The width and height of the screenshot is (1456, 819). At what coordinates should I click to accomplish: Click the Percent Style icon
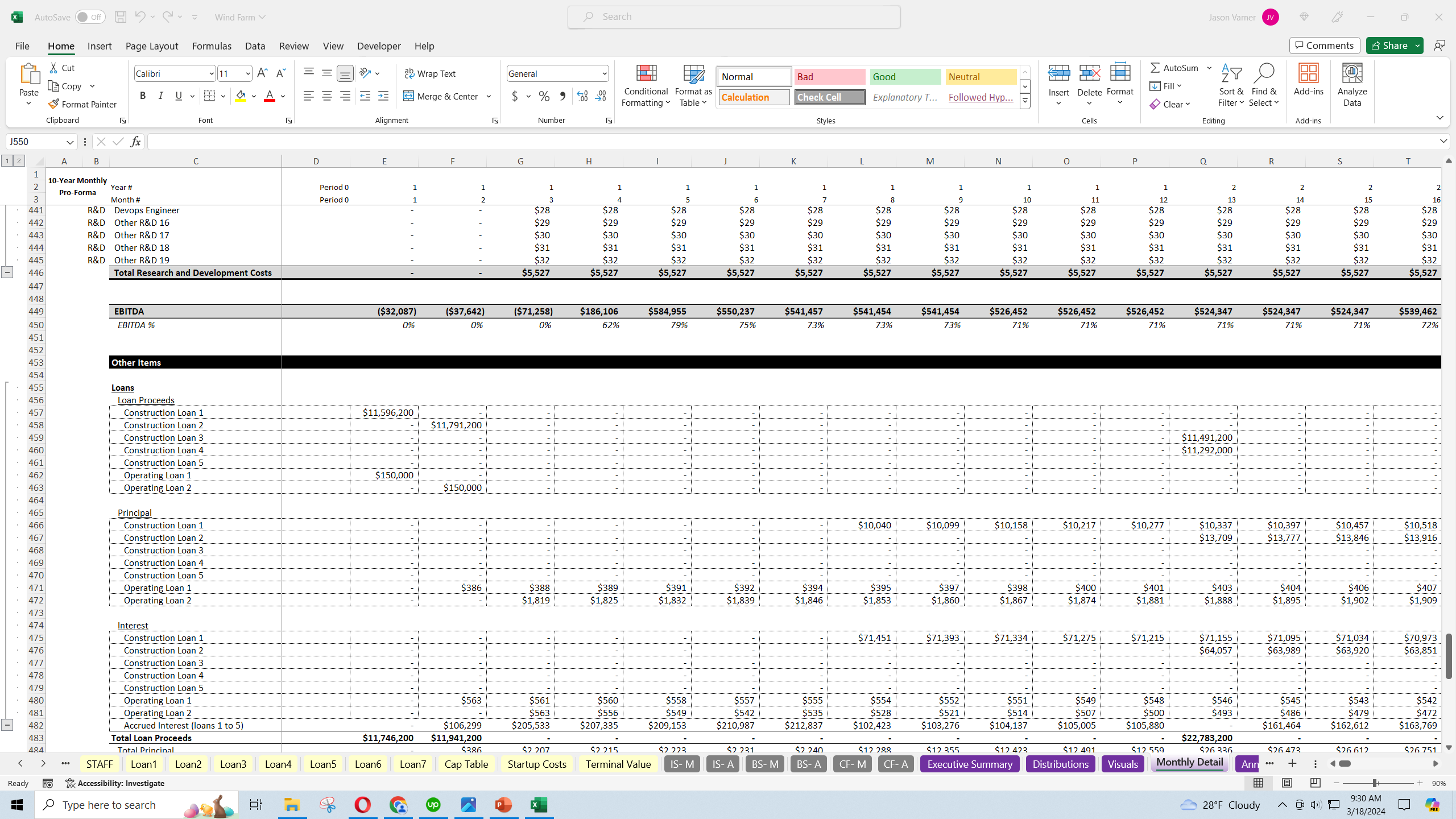tap(544, 96)
